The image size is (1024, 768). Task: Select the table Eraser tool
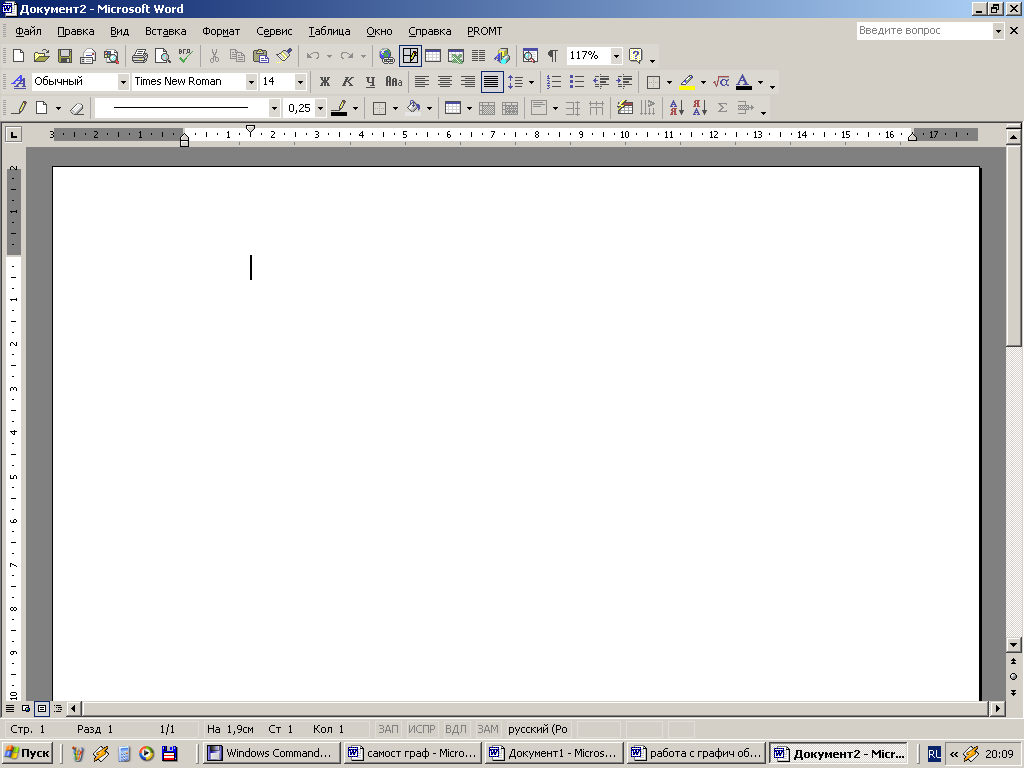pos(76,108)
